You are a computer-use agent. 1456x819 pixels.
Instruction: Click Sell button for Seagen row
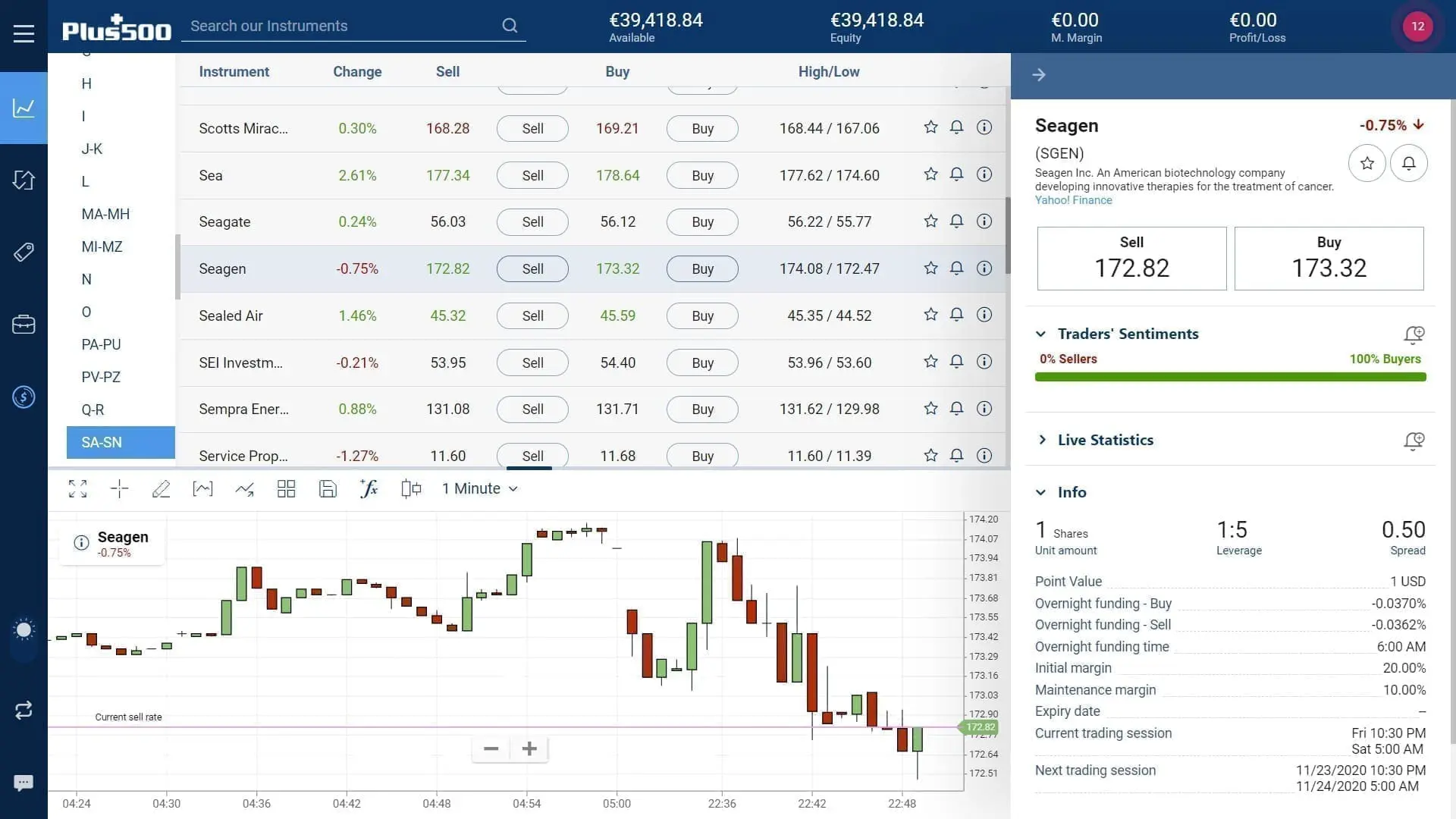point(532,268)
